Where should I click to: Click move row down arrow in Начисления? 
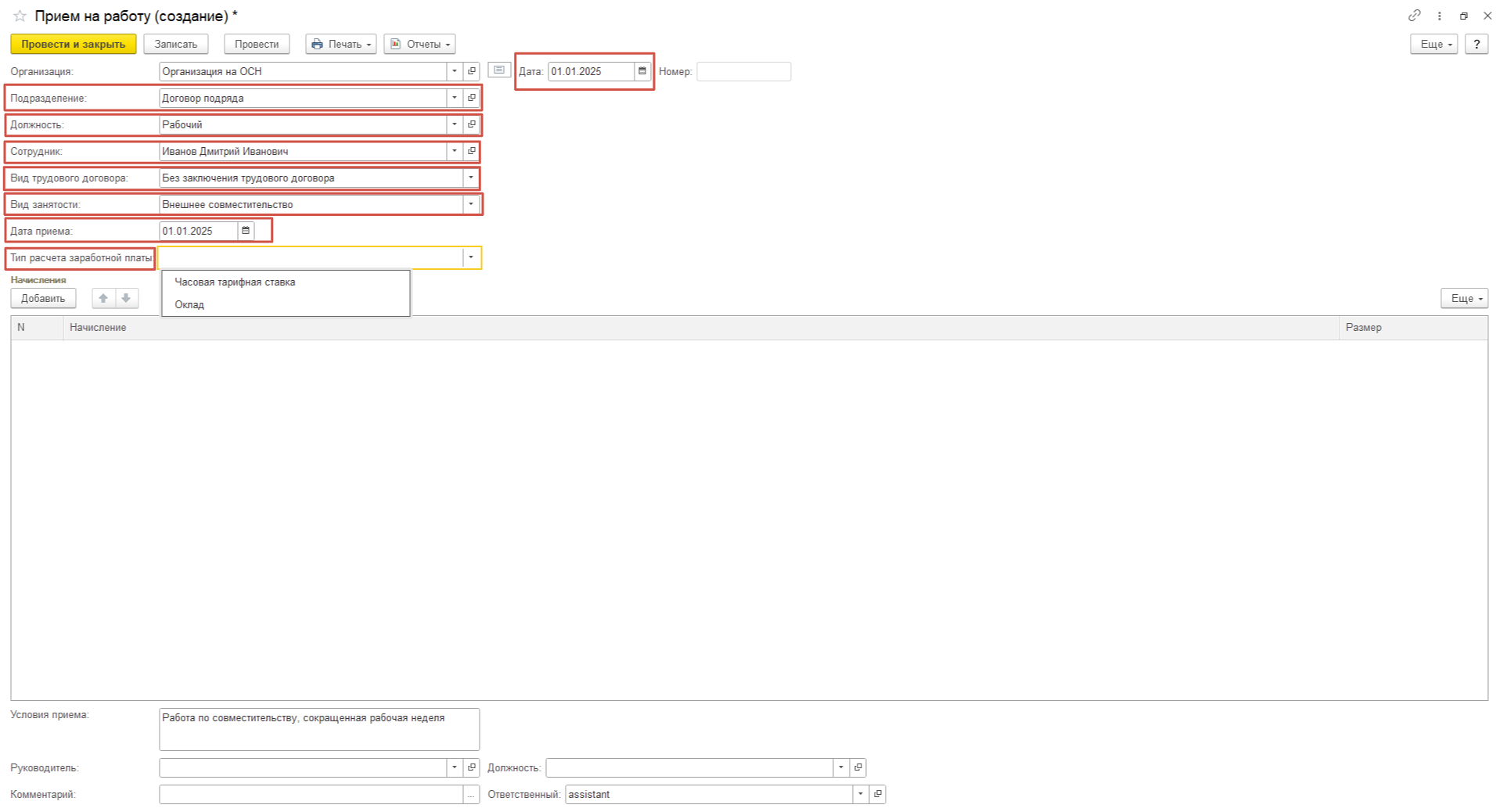pyautogui.click(x=126, y=298)
